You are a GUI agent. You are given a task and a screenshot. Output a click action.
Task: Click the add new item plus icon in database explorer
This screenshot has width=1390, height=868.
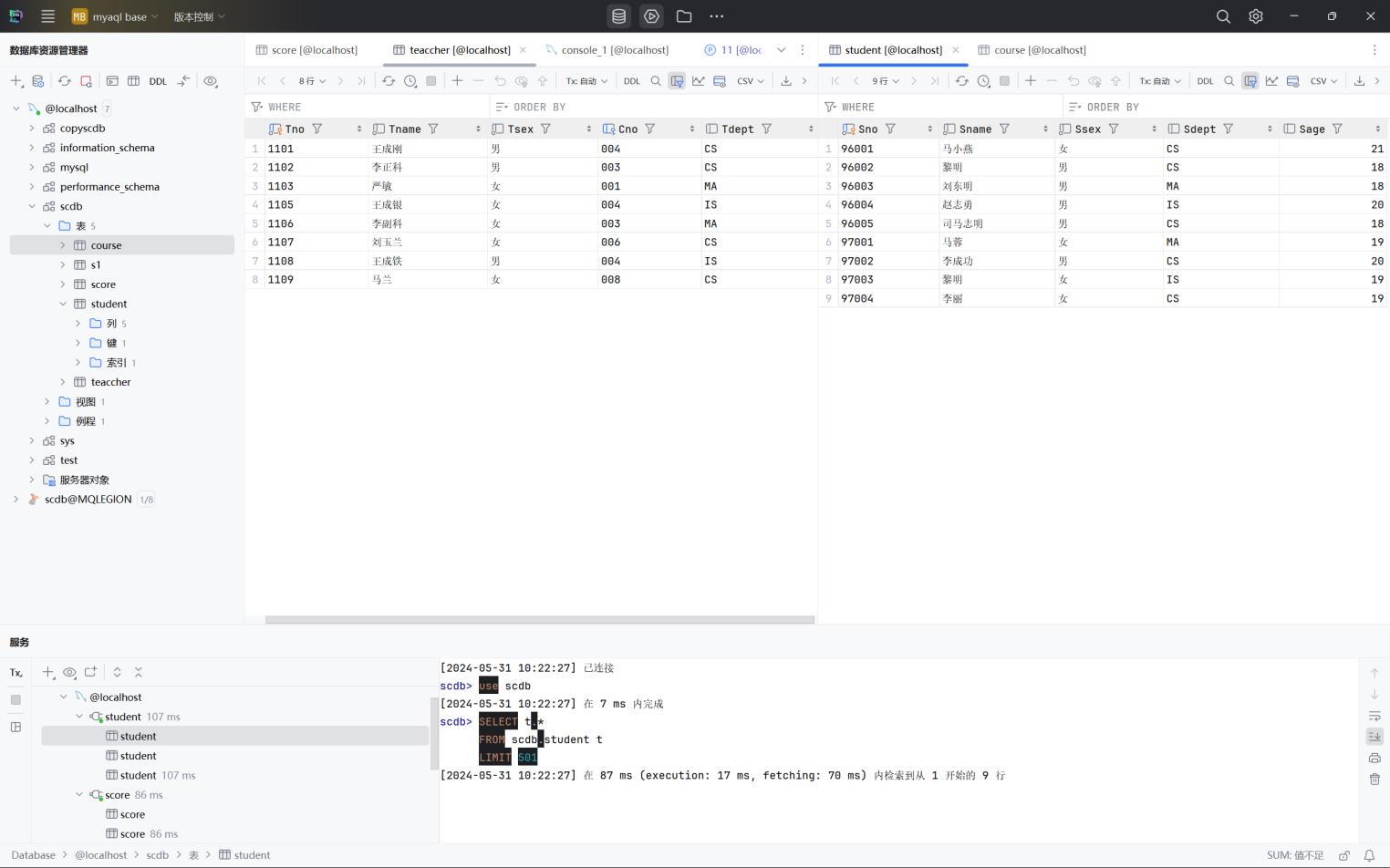coord(16,81)
